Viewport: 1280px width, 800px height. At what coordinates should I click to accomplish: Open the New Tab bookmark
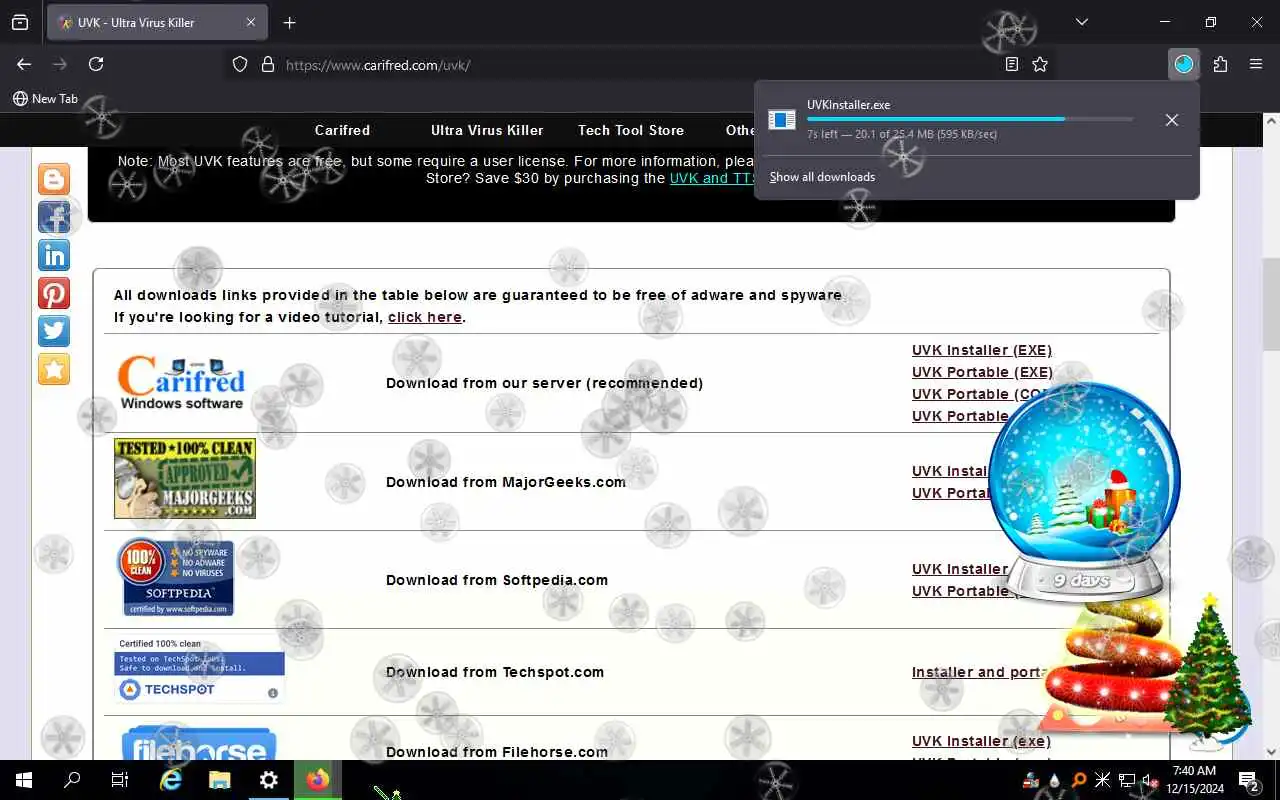coord(45,99)
